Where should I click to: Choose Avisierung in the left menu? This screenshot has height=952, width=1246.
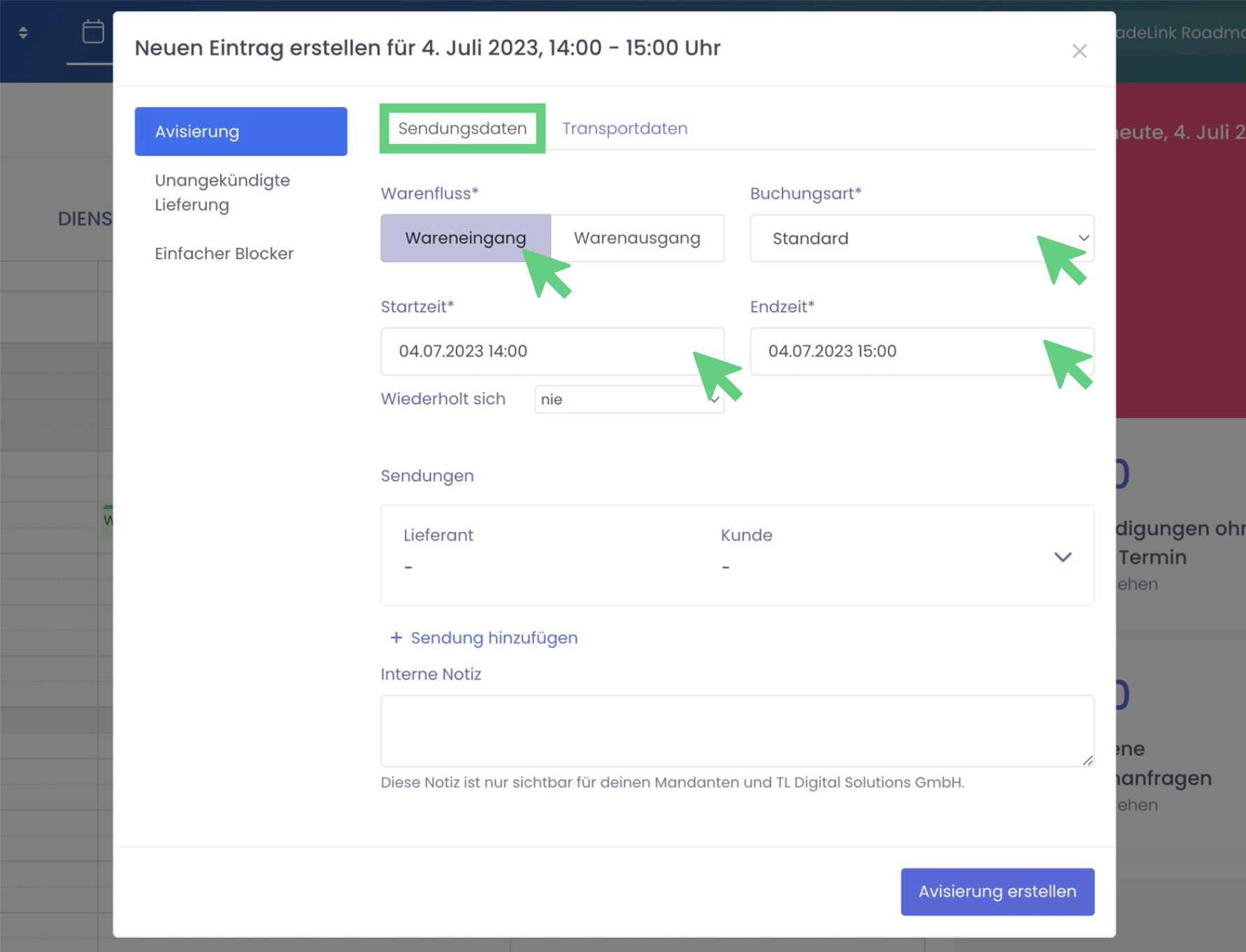coord(241,131)
